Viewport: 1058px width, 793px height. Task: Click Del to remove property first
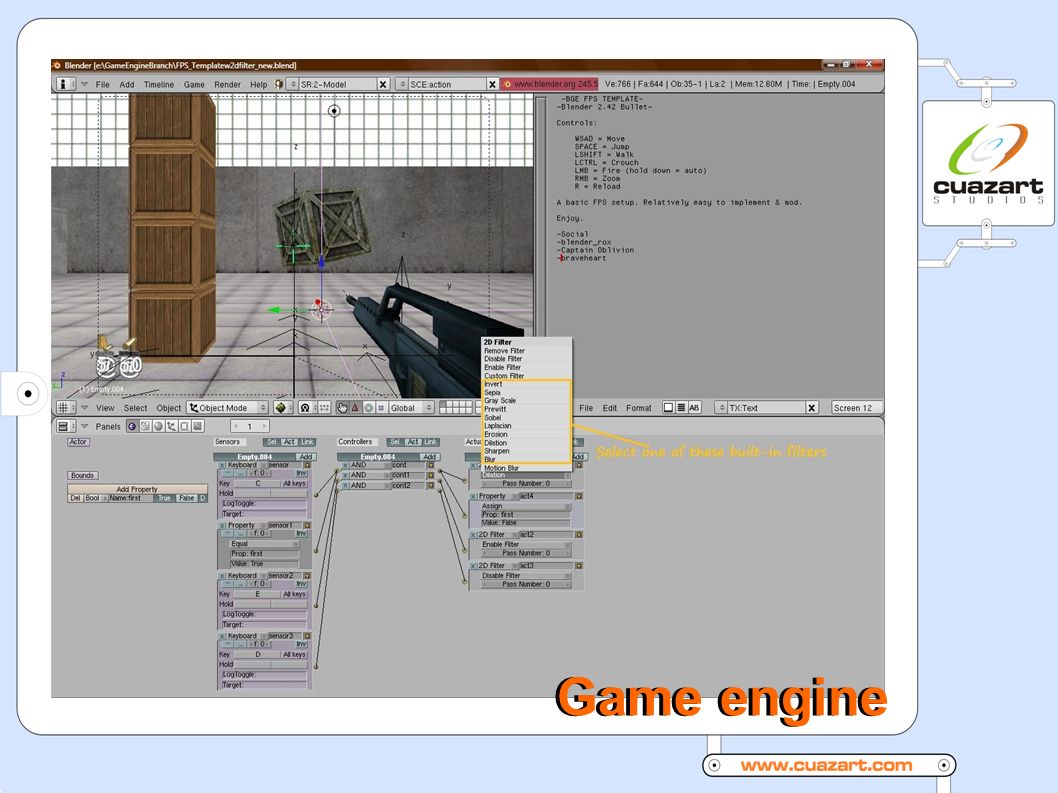pos(75,498)
